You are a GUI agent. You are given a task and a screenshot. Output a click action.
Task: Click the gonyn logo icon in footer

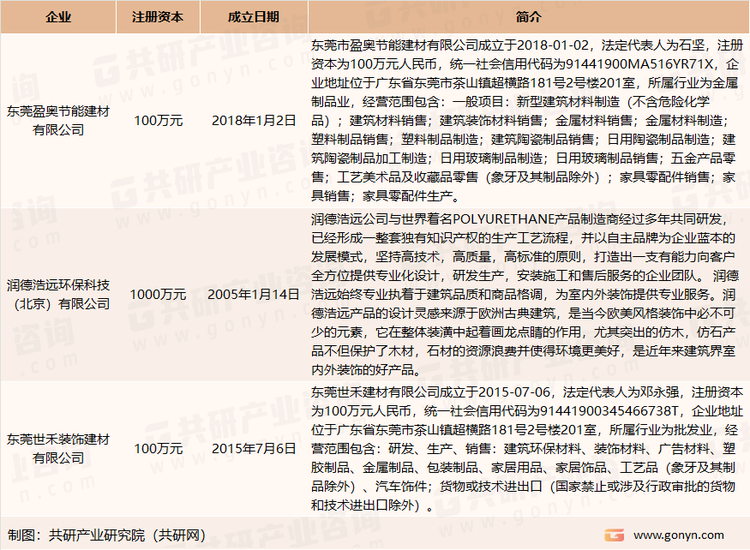click(x=614, y=535)
